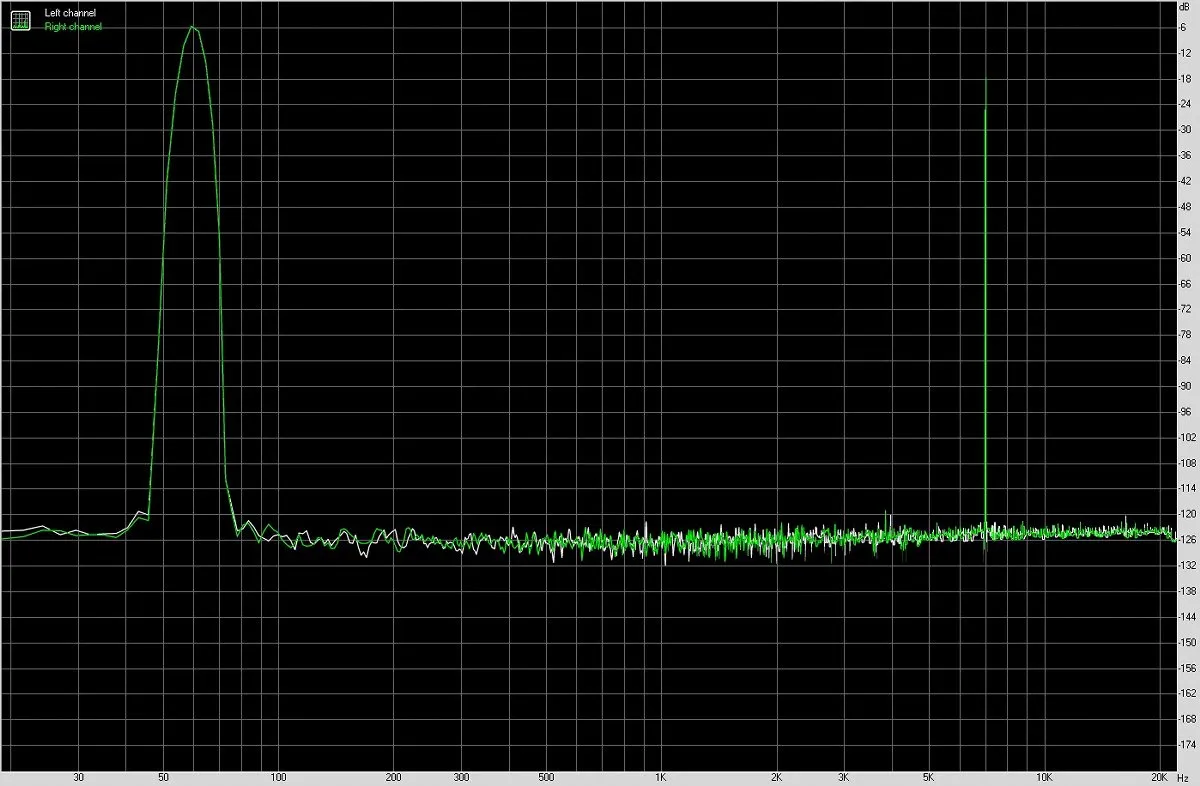This screenshot has height=786, width=1200.
Task: Select the Right channel legend label
Action: [73, 27]
